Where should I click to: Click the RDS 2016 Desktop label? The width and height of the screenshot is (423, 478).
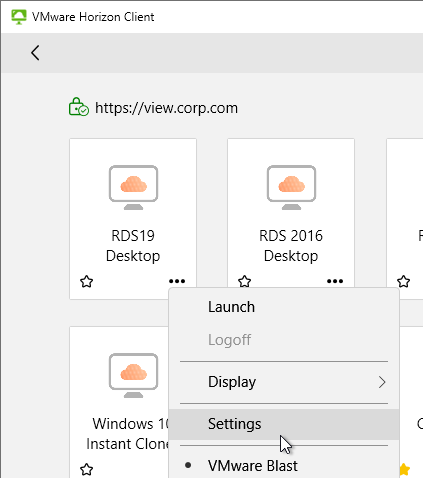click(x=291, y=246)
